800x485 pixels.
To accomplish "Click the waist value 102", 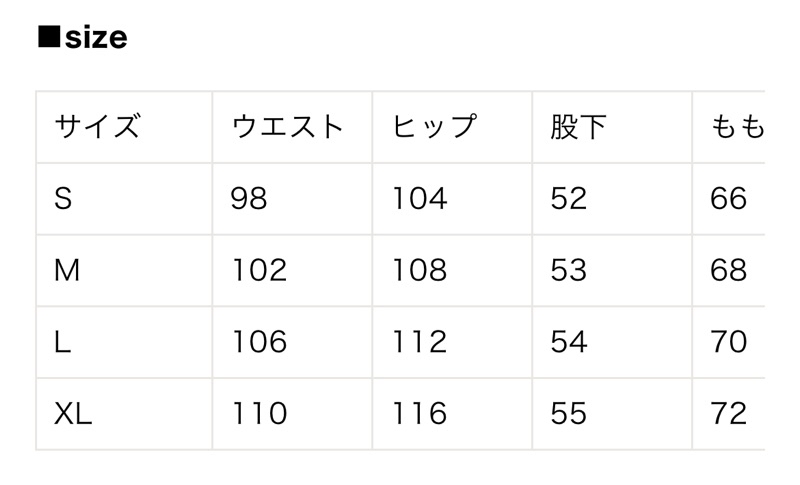I will [x=259, y=270].
